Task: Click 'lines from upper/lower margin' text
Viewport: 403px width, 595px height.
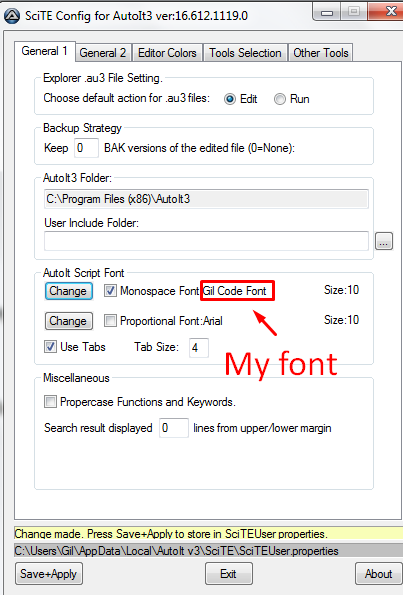Action: click(262, 428)
